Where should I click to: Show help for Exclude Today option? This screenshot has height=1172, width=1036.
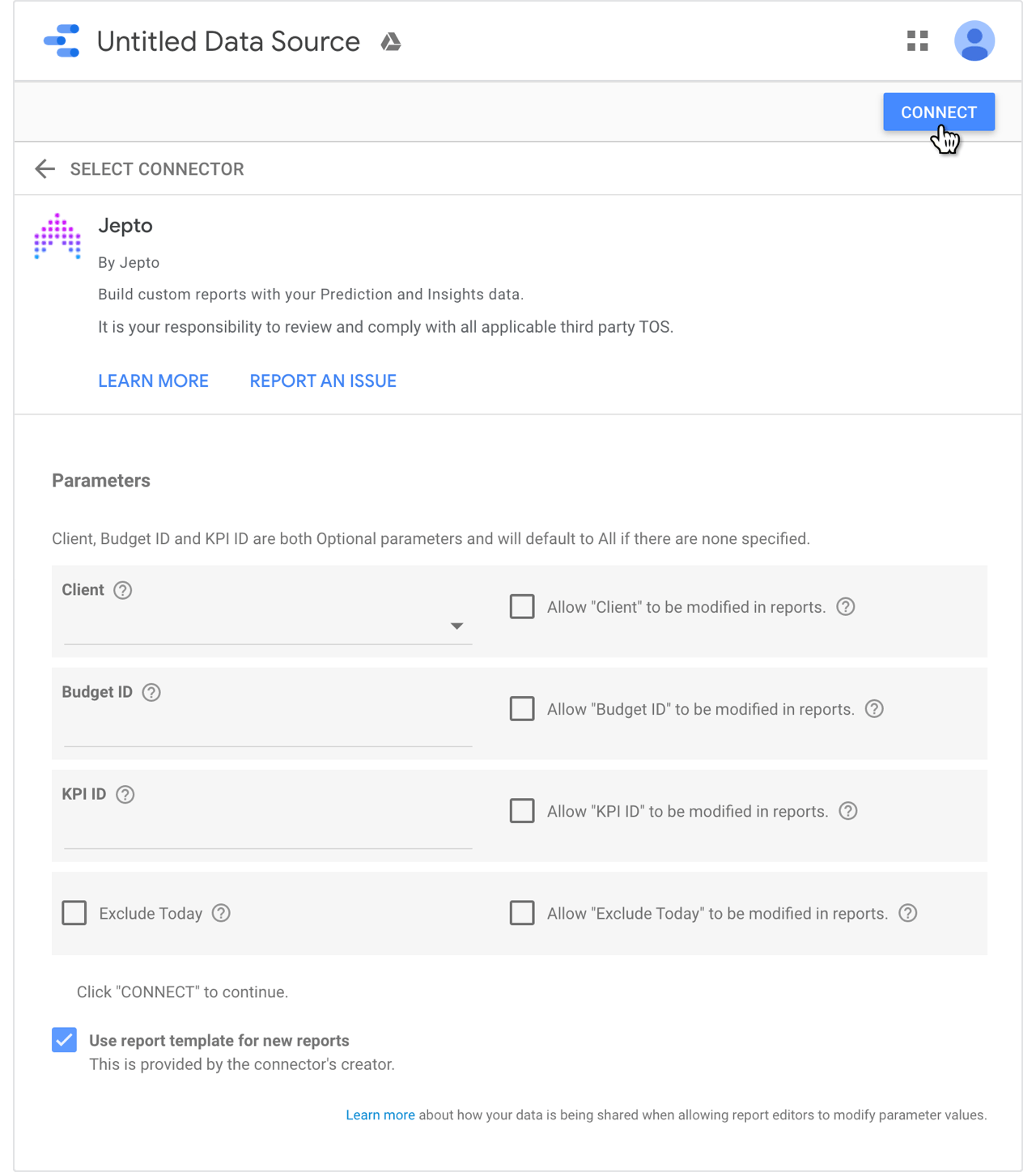tap(221, 913)
